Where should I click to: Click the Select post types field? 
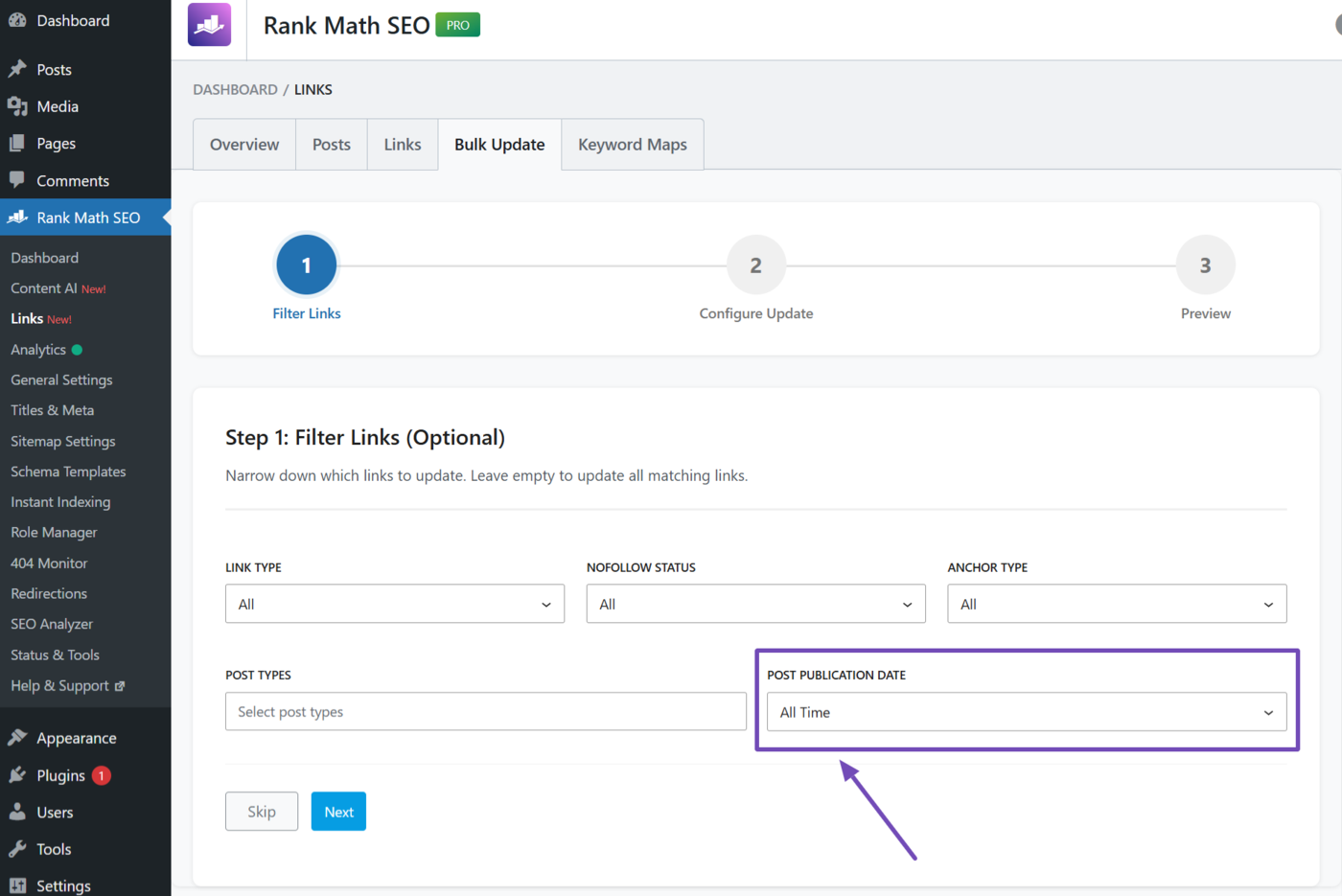pyautogui.click(x=485, y=711)
